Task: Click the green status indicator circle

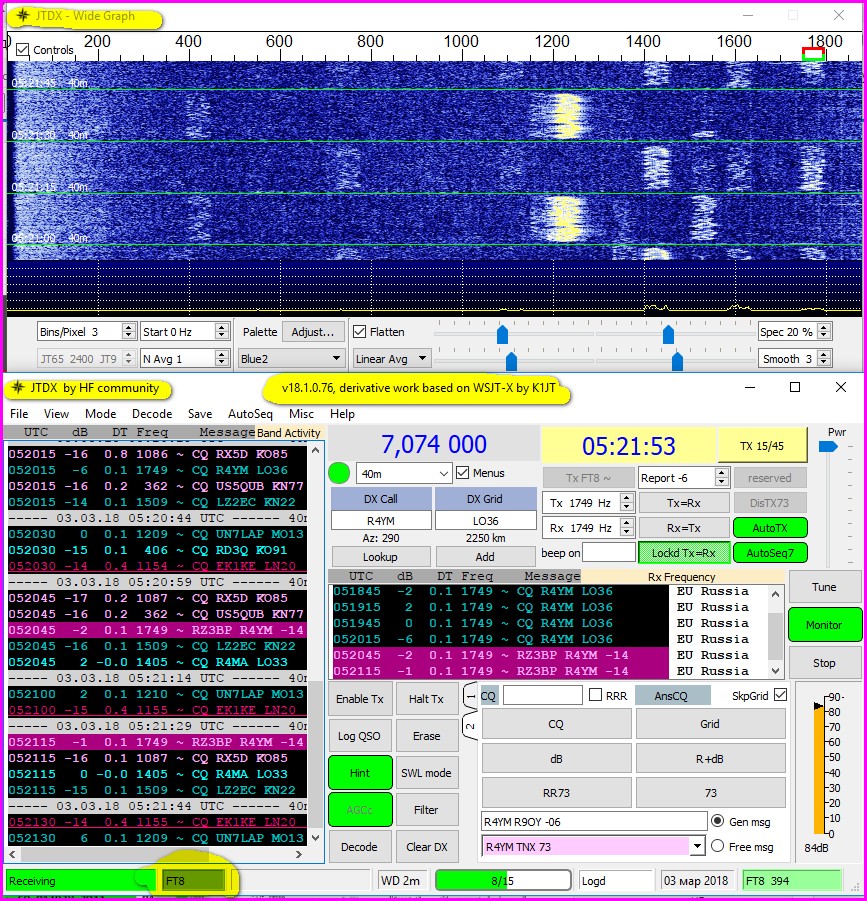Action: pos(341,473)
